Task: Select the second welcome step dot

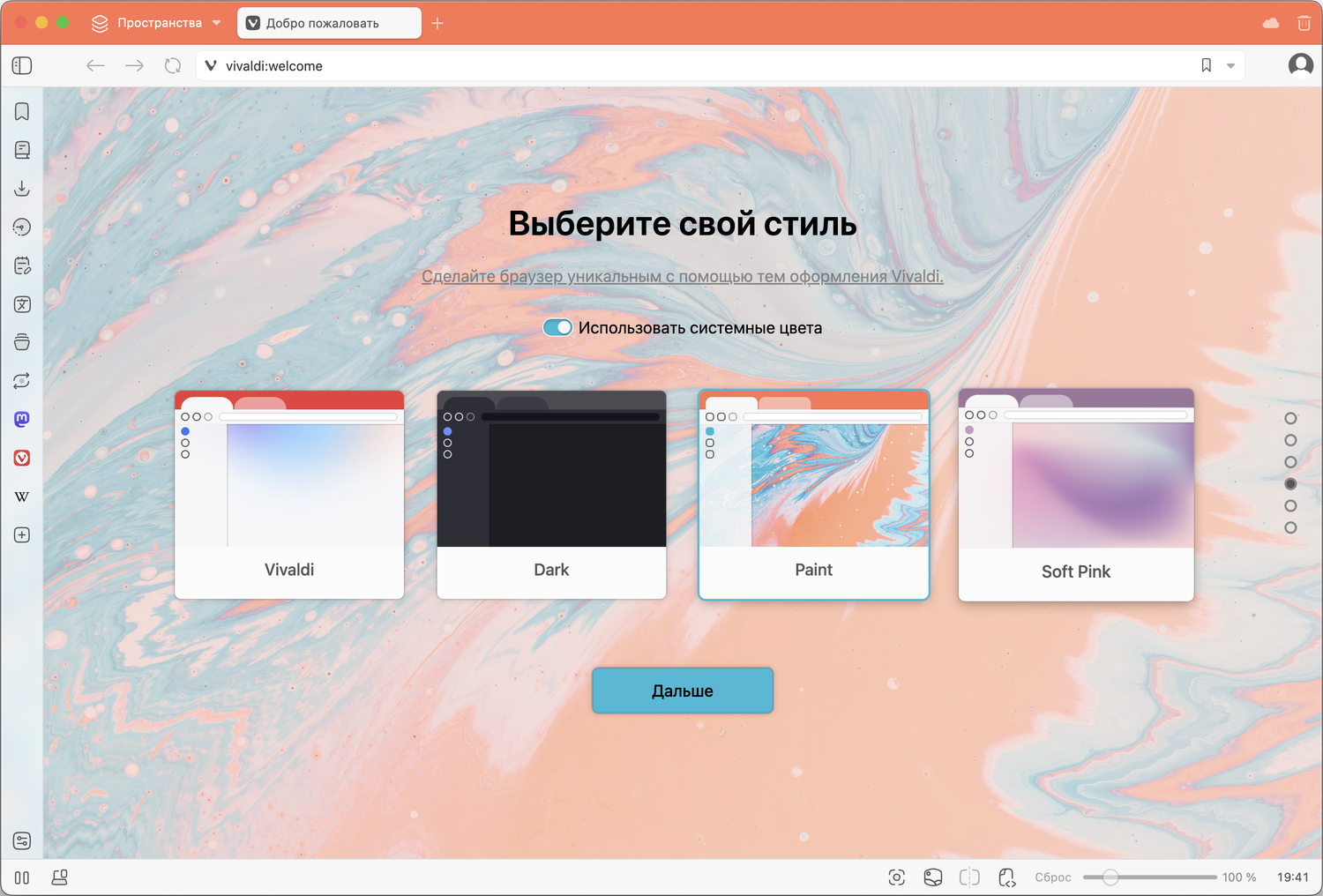Action: pos(1290,440)
